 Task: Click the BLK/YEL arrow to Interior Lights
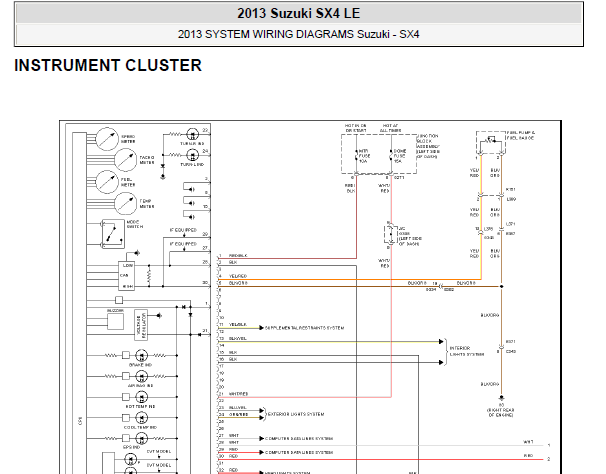tap(441, 341)
